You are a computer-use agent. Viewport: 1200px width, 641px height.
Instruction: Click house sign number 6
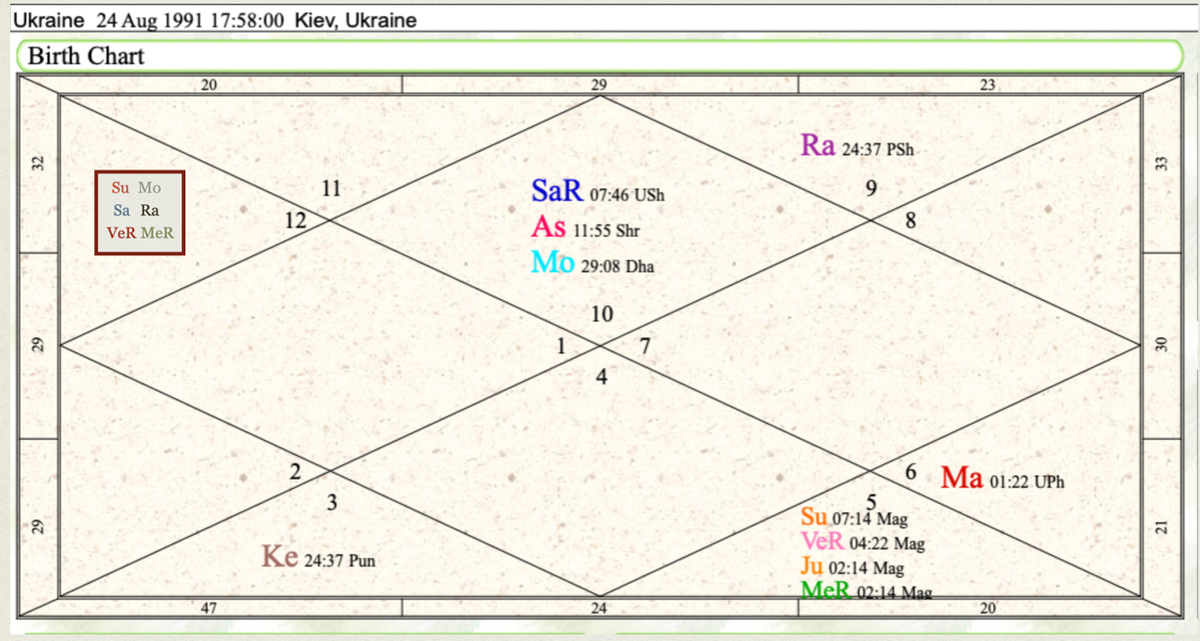coord(910,472)
